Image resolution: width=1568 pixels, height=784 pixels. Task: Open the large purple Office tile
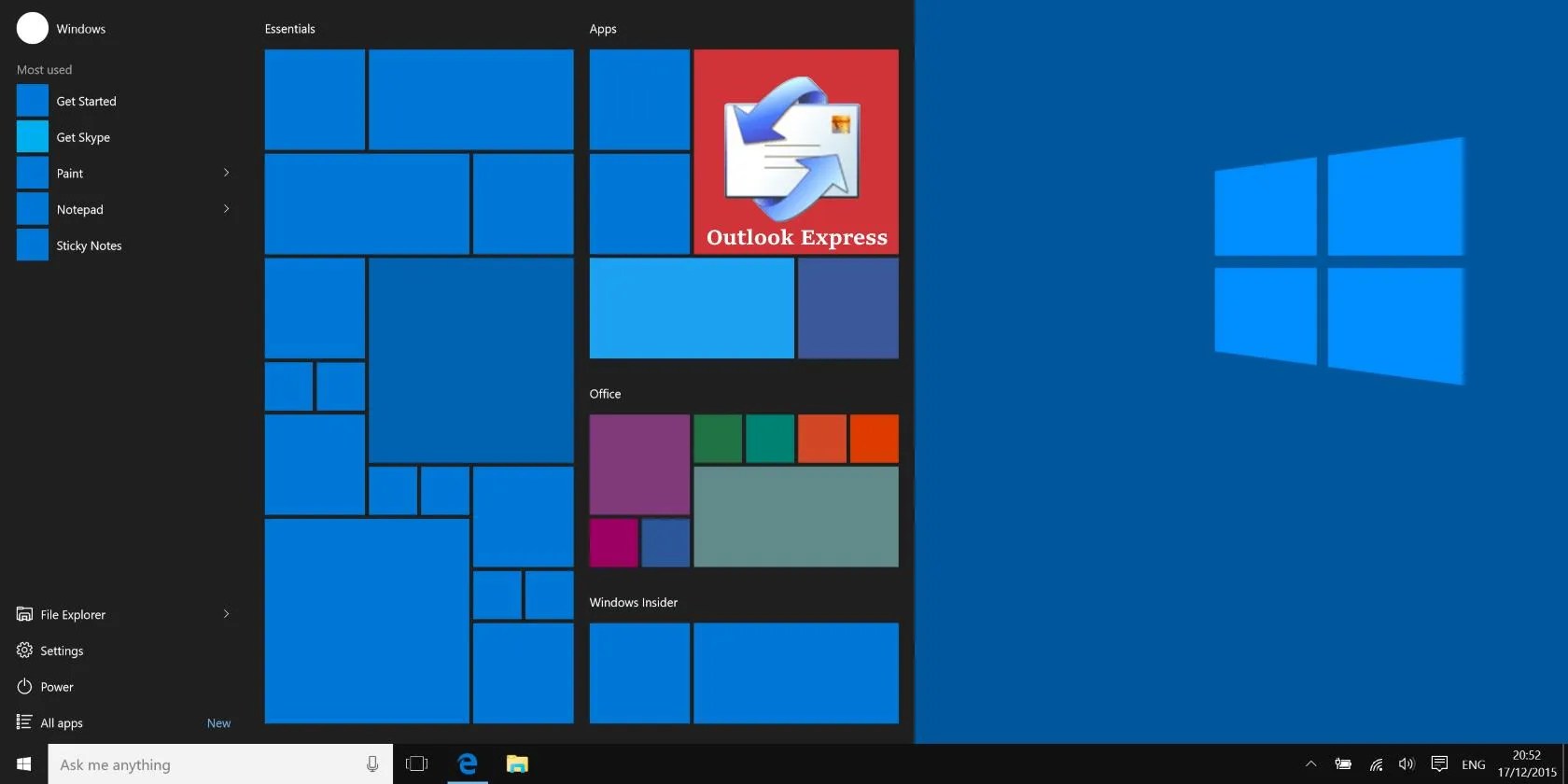tap(639, 465)
